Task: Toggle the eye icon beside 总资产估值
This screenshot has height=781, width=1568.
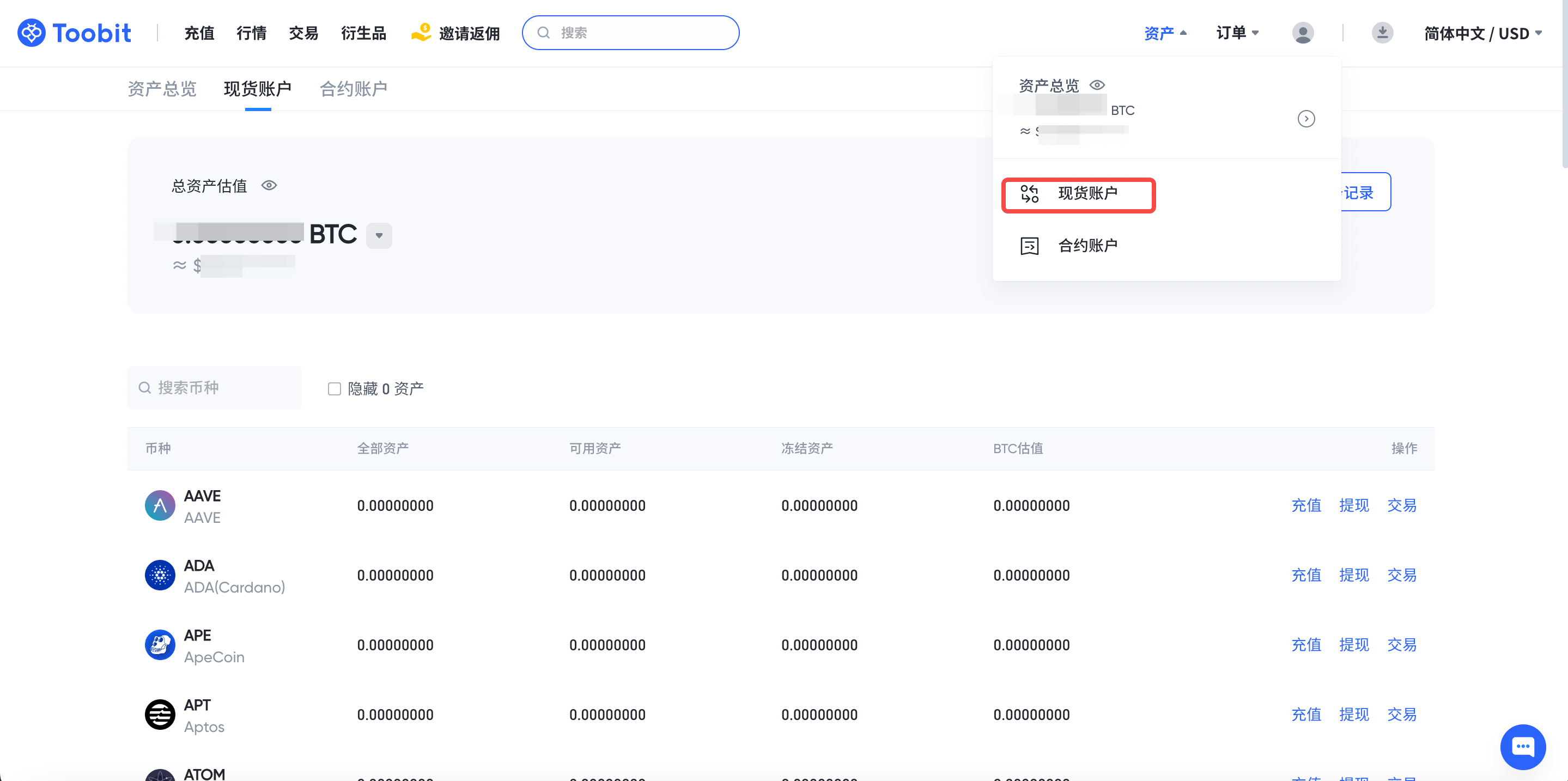Action: pos(269,186)
